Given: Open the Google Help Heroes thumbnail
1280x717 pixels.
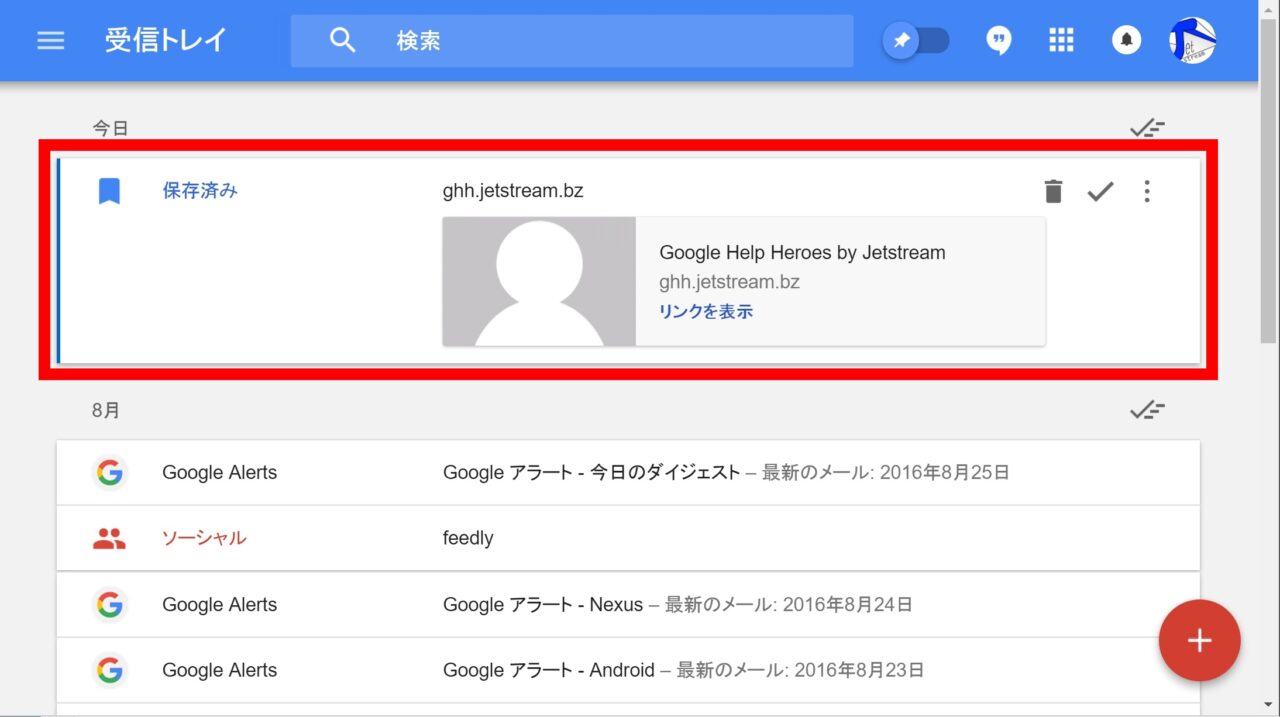Looking at the screenshot, I should 539,282.
